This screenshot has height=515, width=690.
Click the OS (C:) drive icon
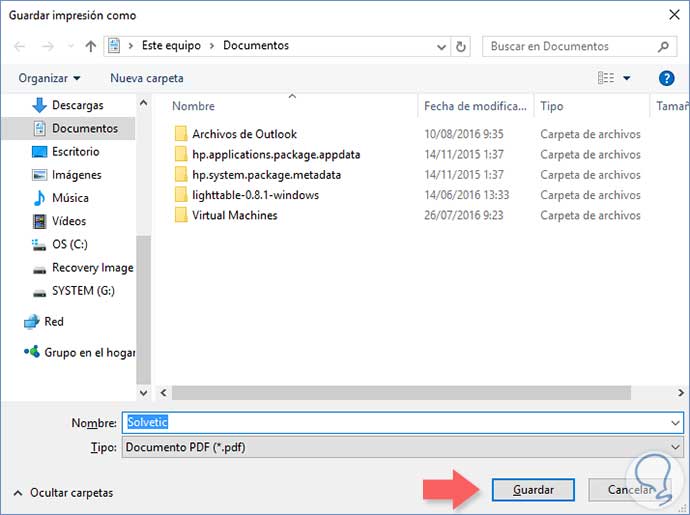39,245
